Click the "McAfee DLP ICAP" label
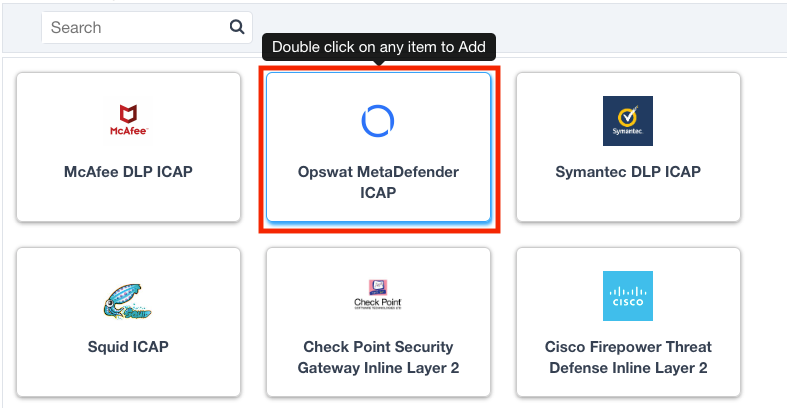This screenshot has height=408, width=787. coord(128,172)
